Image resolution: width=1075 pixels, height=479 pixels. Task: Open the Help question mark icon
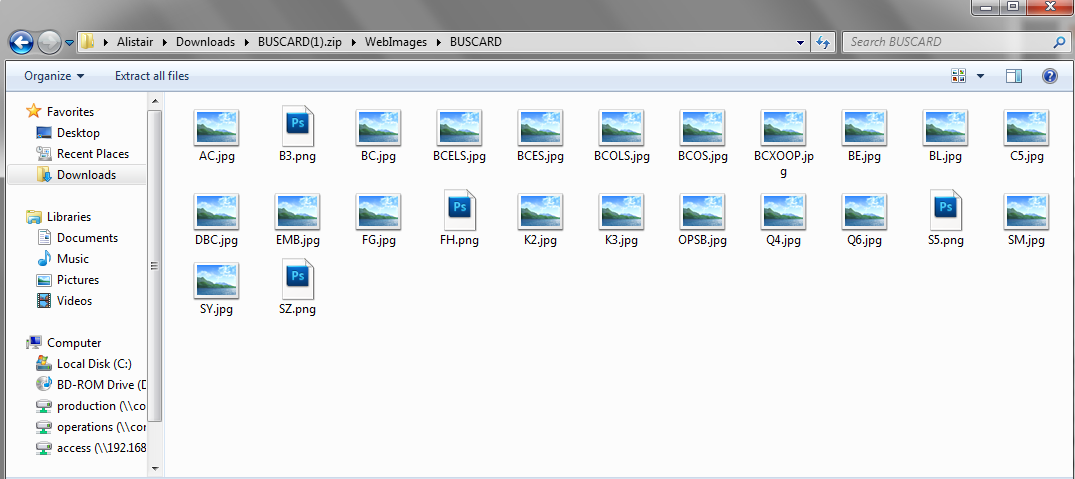pos(1049,76)
